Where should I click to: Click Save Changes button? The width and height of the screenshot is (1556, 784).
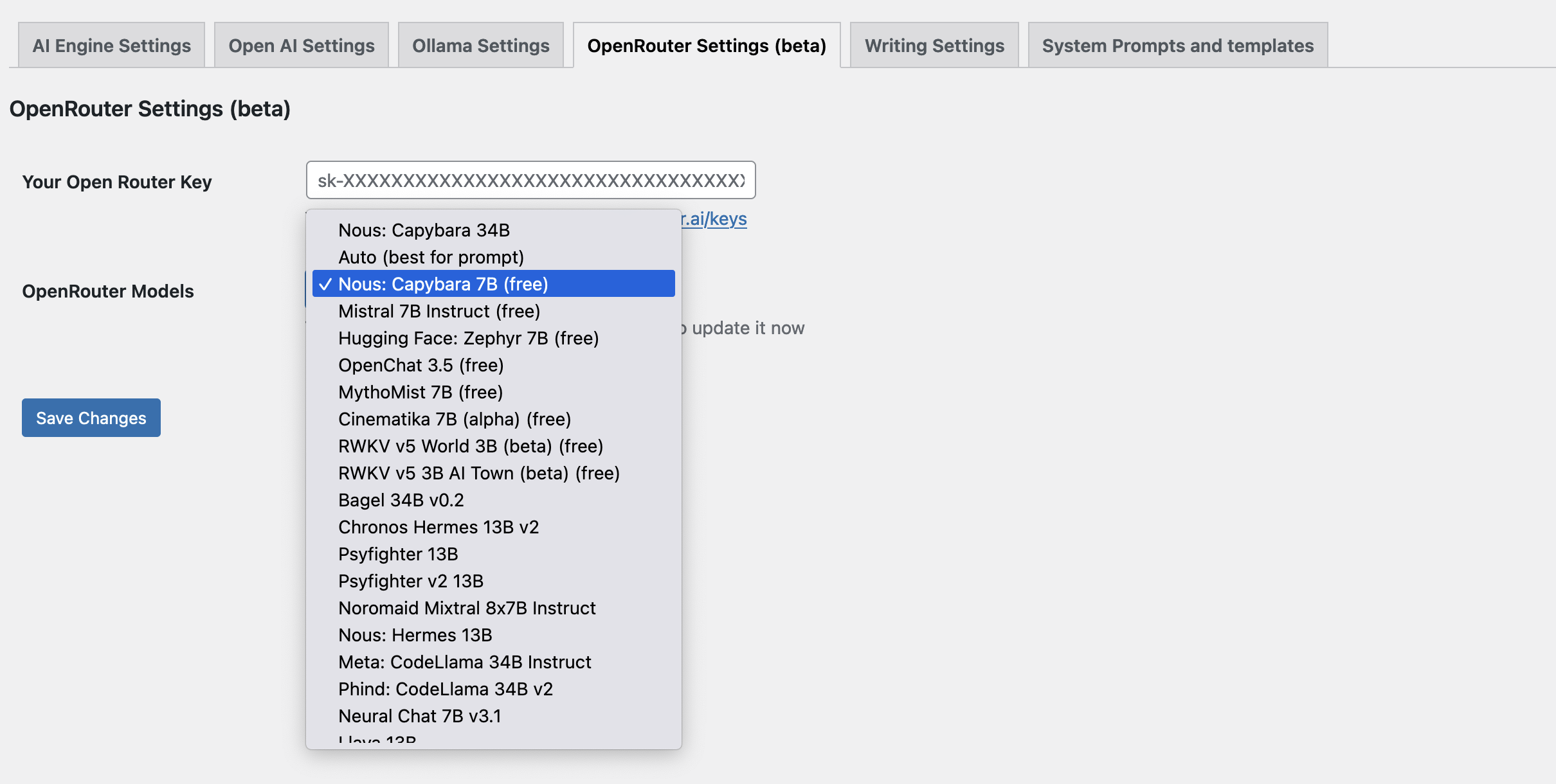tap(91, 417)
